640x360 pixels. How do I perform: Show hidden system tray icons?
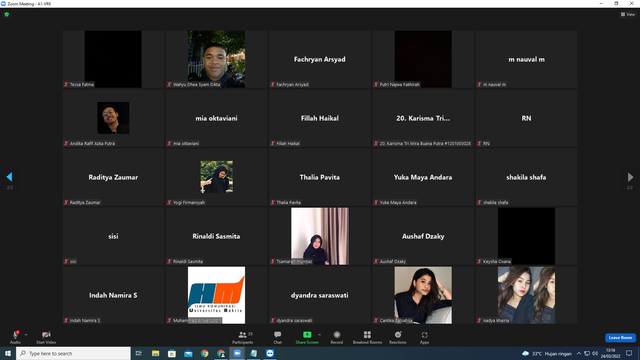tap(578, 353)
